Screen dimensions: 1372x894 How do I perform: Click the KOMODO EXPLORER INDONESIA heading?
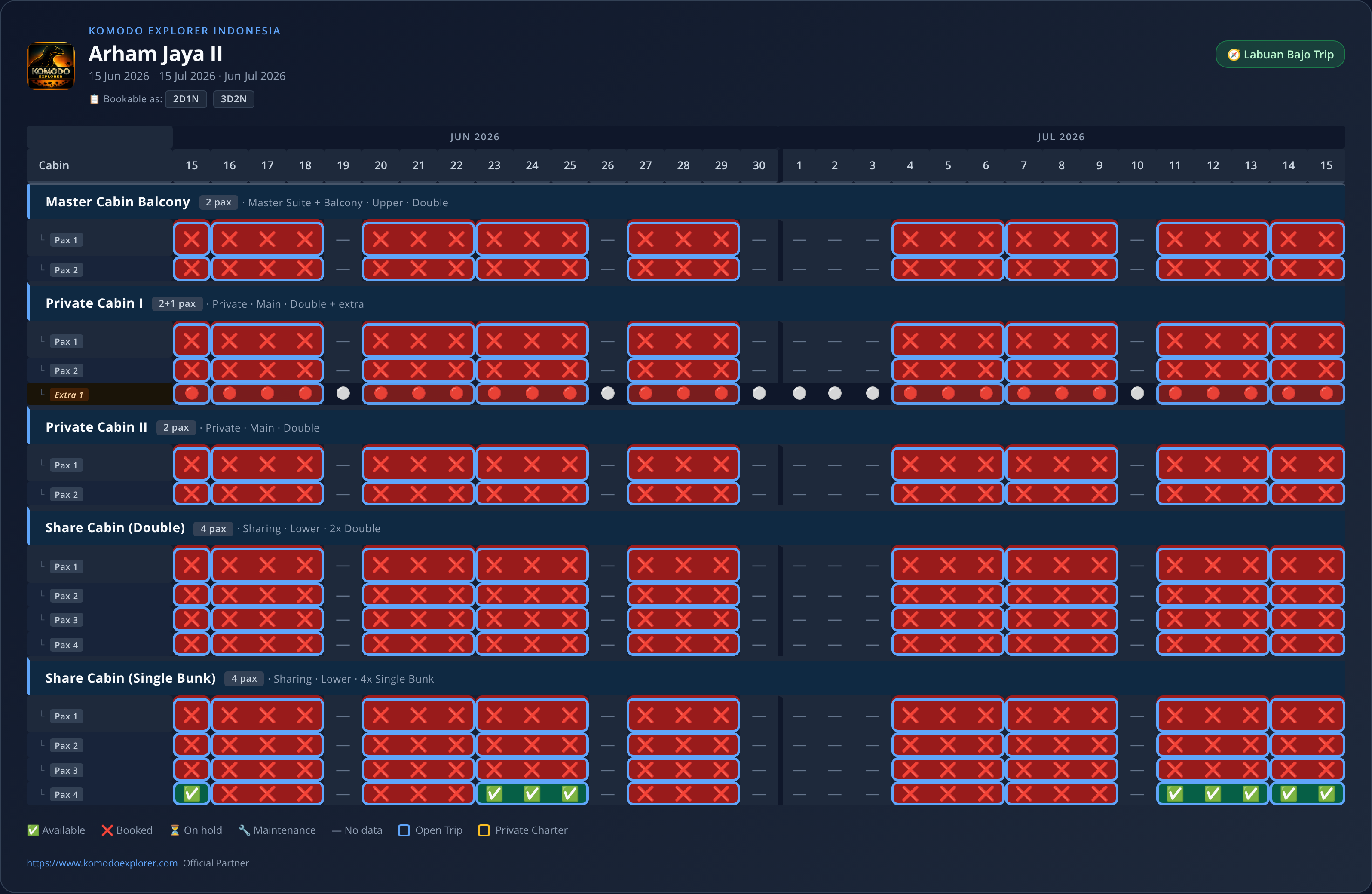pyautogui.click(x=184, y=31)
